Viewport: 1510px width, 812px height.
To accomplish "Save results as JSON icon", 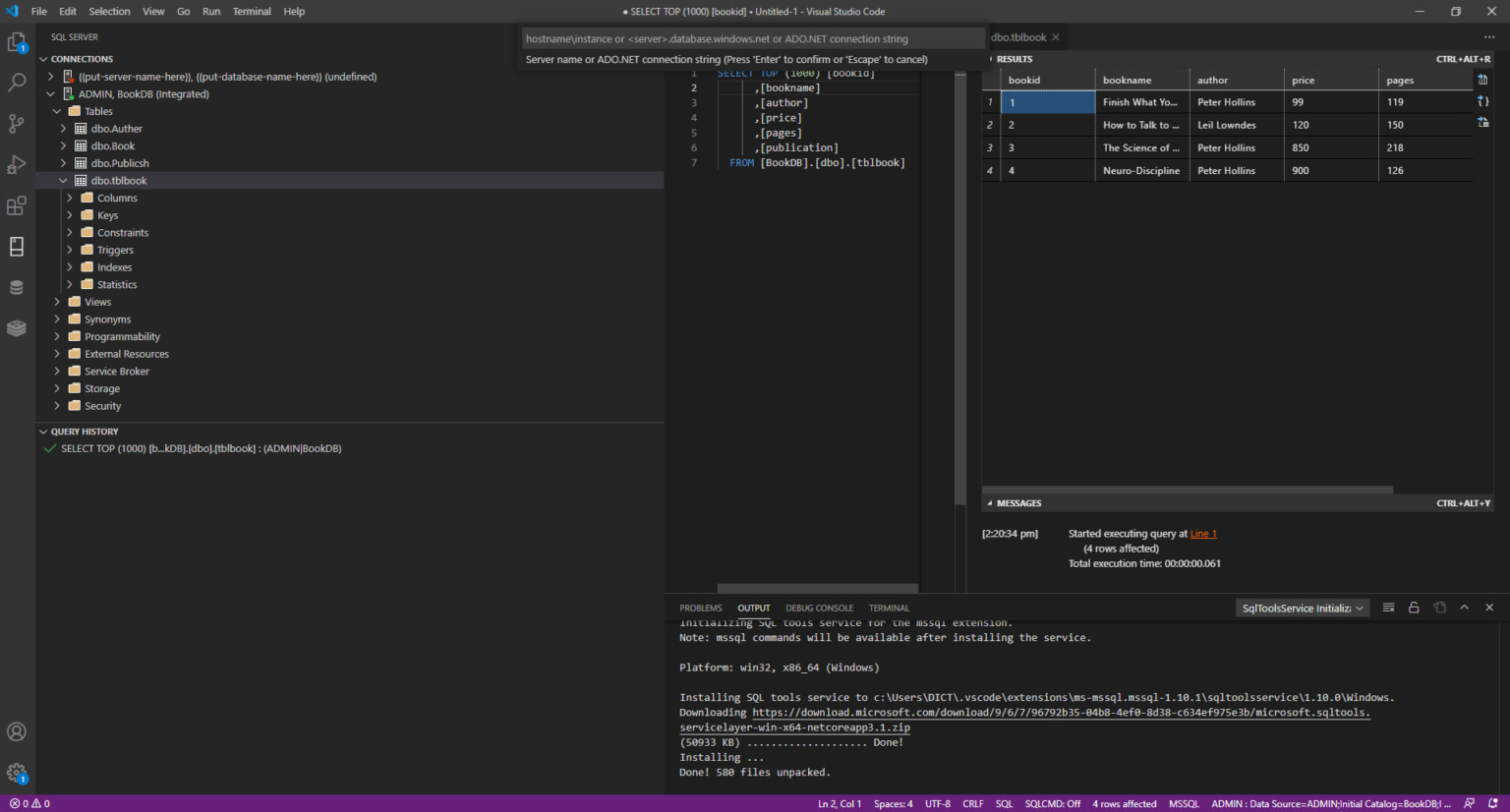I will coord(1482,101).
